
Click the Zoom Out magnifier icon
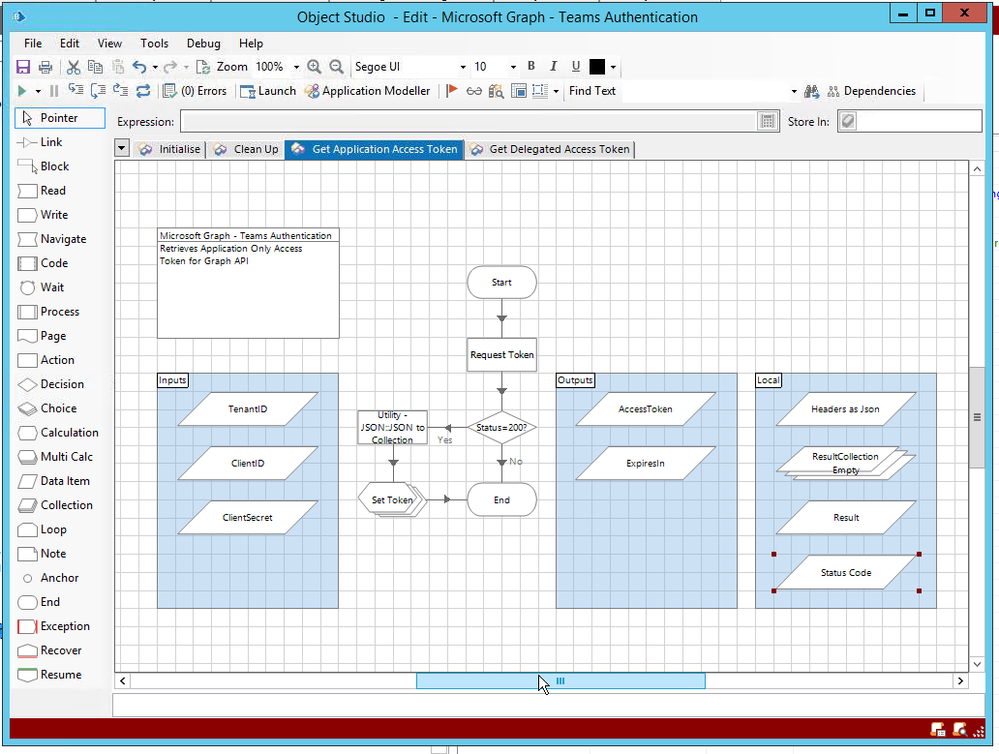coord(336,67)
